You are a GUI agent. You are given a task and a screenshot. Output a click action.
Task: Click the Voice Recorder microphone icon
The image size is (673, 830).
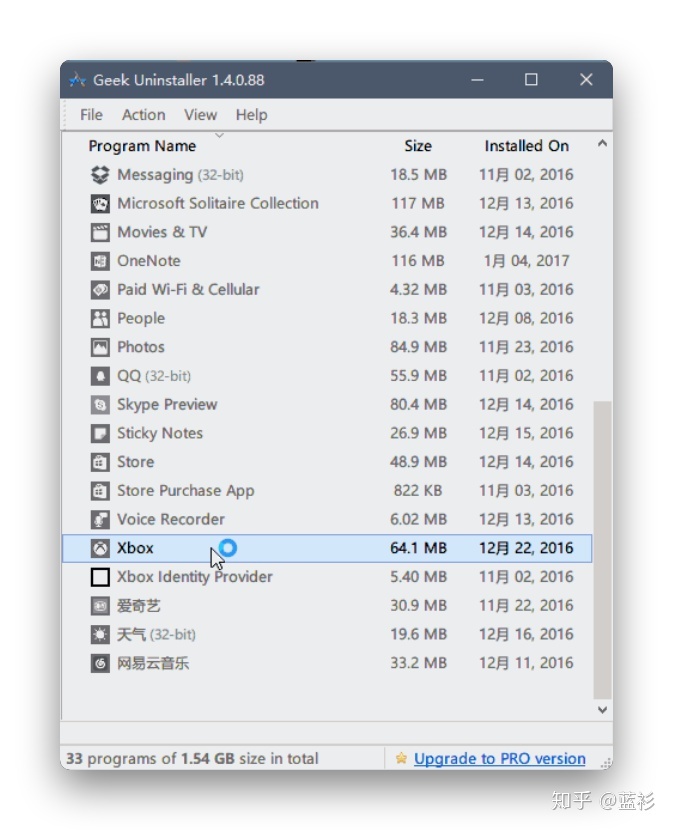point(100,520)
